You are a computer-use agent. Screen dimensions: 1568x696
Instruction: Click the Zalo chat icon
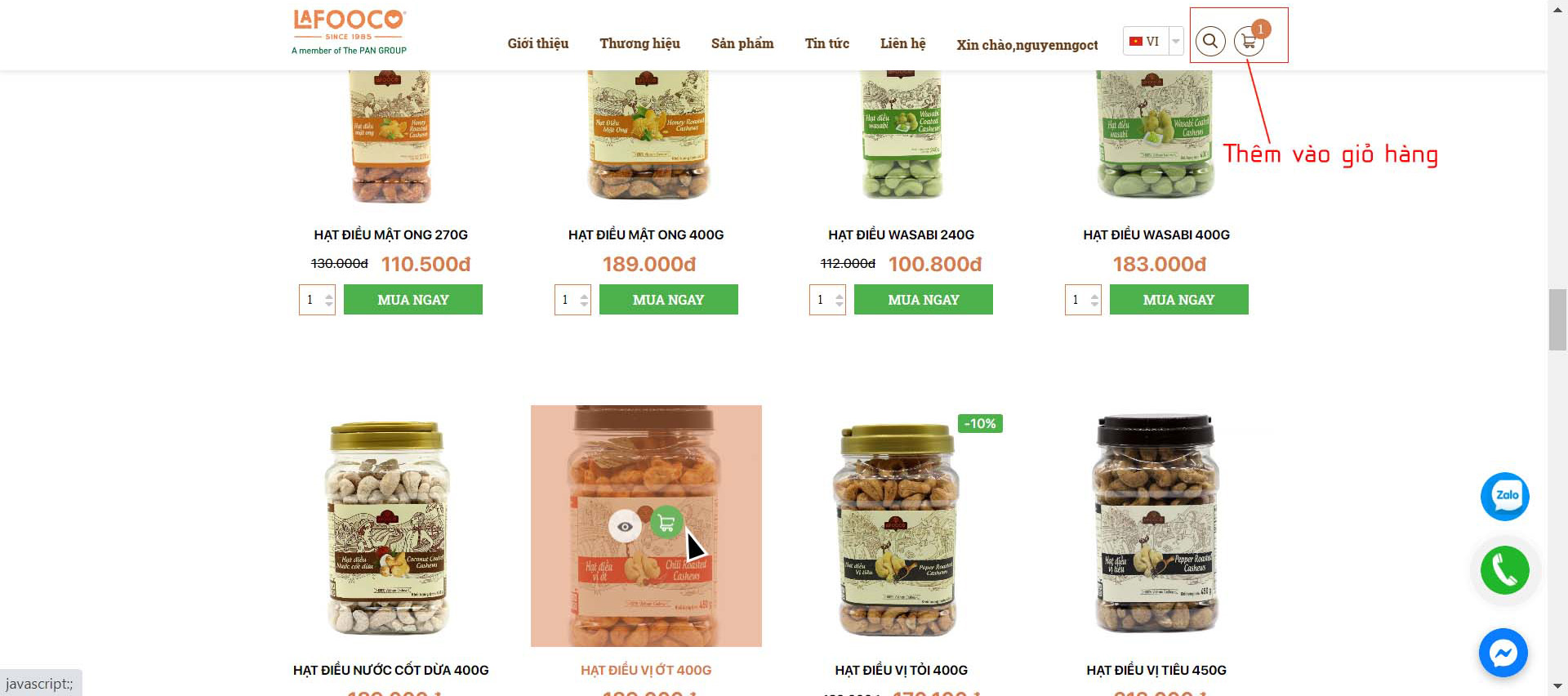tap(1505, 497)
